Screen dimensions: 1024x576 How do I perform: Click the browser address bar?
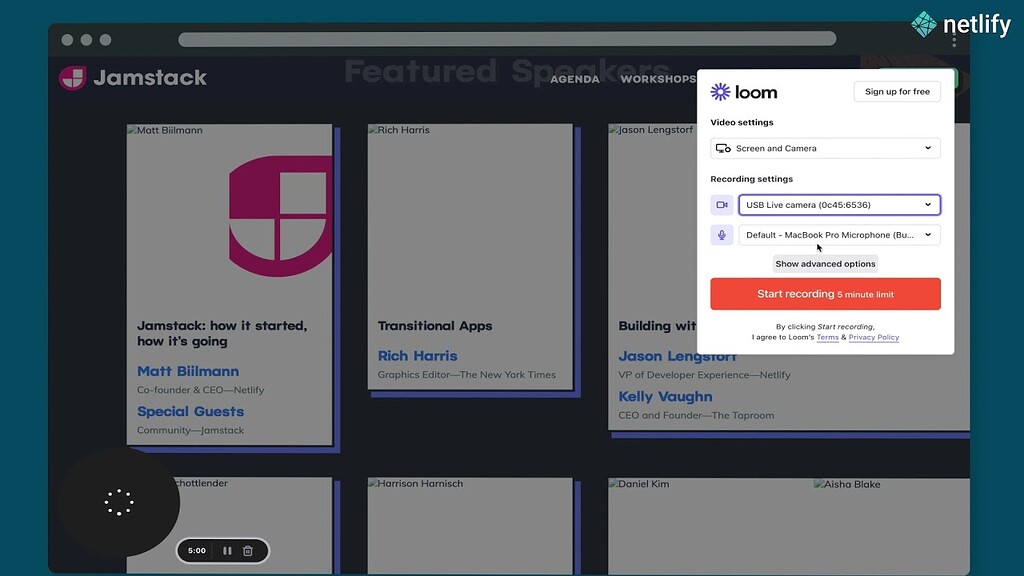coord(507,39)
